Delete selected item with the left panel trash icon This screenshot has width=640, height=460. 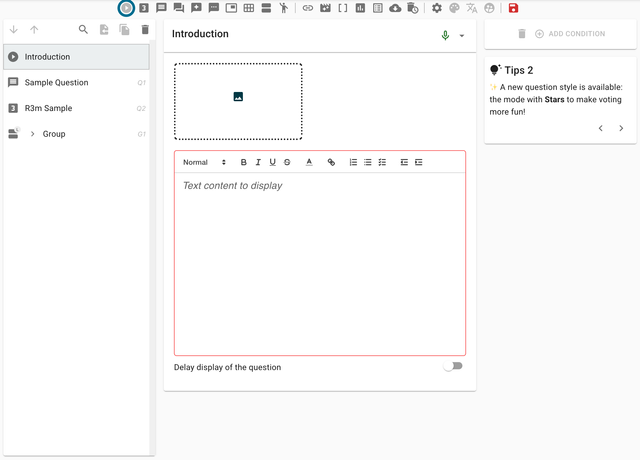pos(145,30)
